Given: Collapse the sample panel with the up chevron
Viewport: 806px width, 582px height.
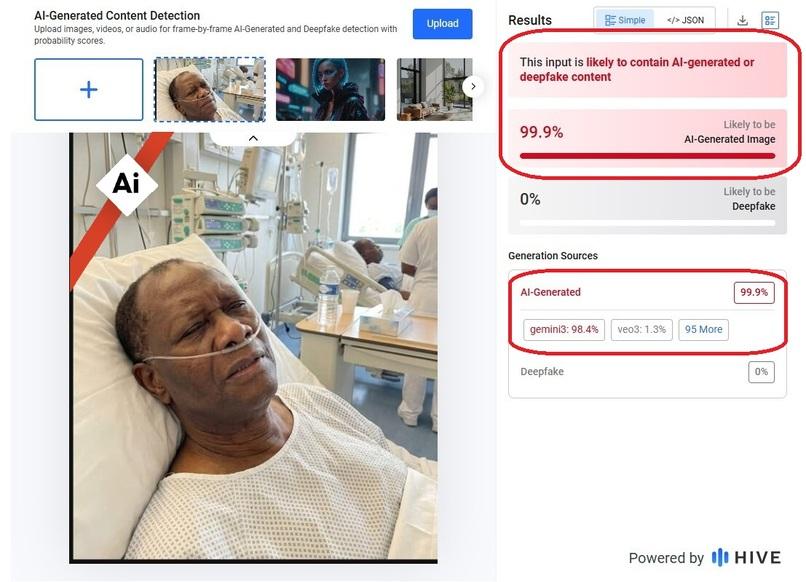Looking at the screenshot, I should [x=253, y=138].
